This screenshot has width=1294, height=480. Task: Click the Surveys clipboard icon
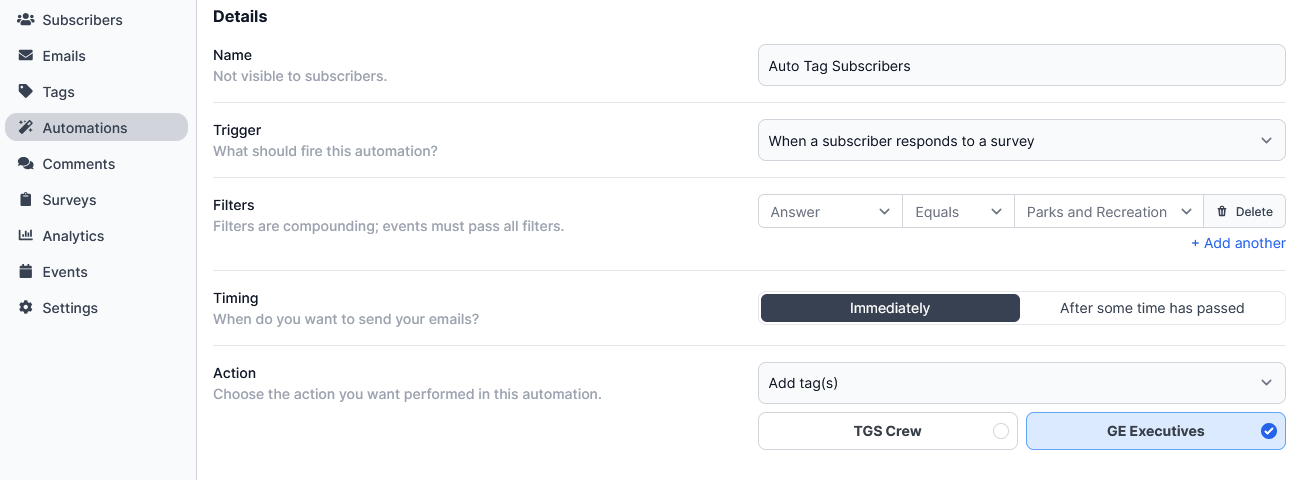[x=26, y=200]
